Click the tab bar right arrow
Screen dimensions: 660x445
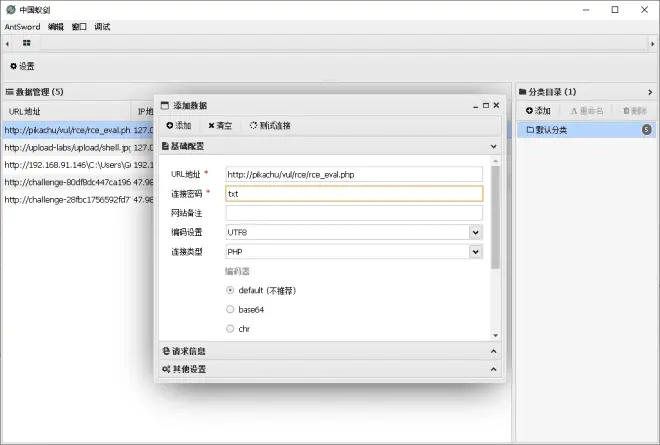coord(651,43)
